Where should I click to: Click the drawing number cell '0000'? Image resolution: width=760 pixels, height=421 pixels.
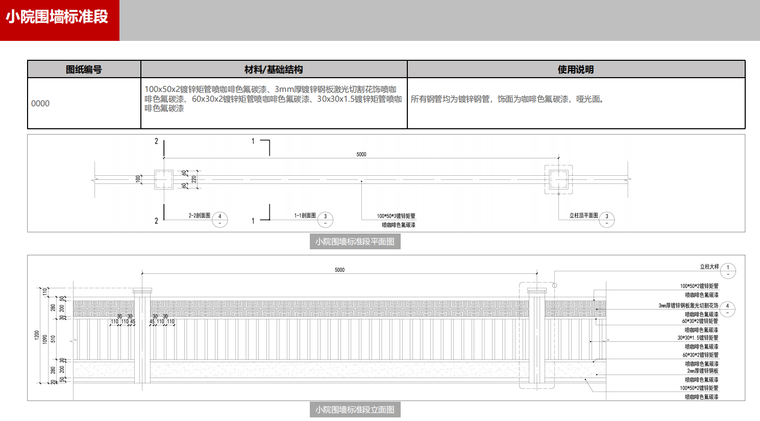[x=40, y=103]
